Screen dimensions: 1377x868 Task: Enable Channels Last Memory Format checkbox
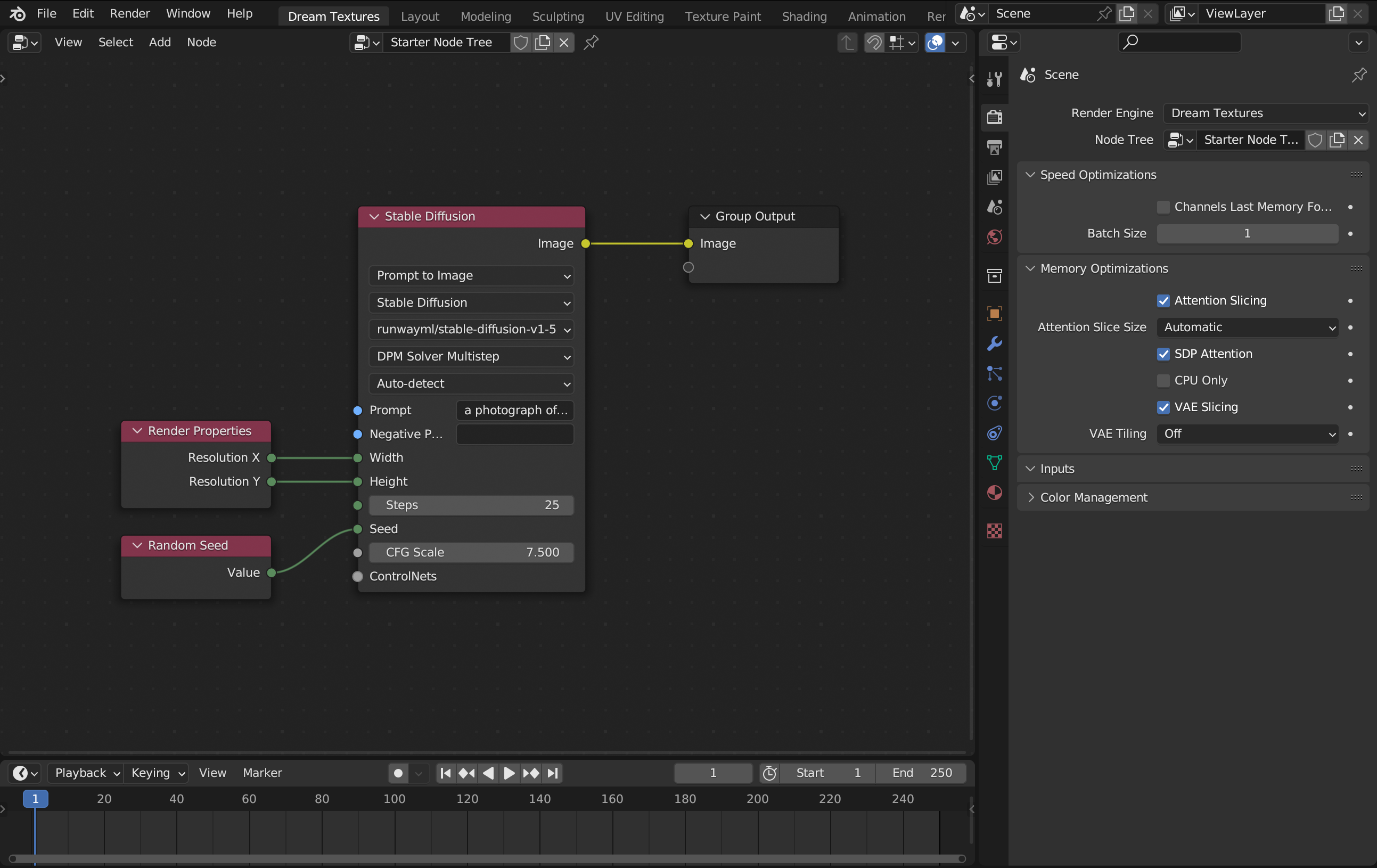coord(1163,207)
